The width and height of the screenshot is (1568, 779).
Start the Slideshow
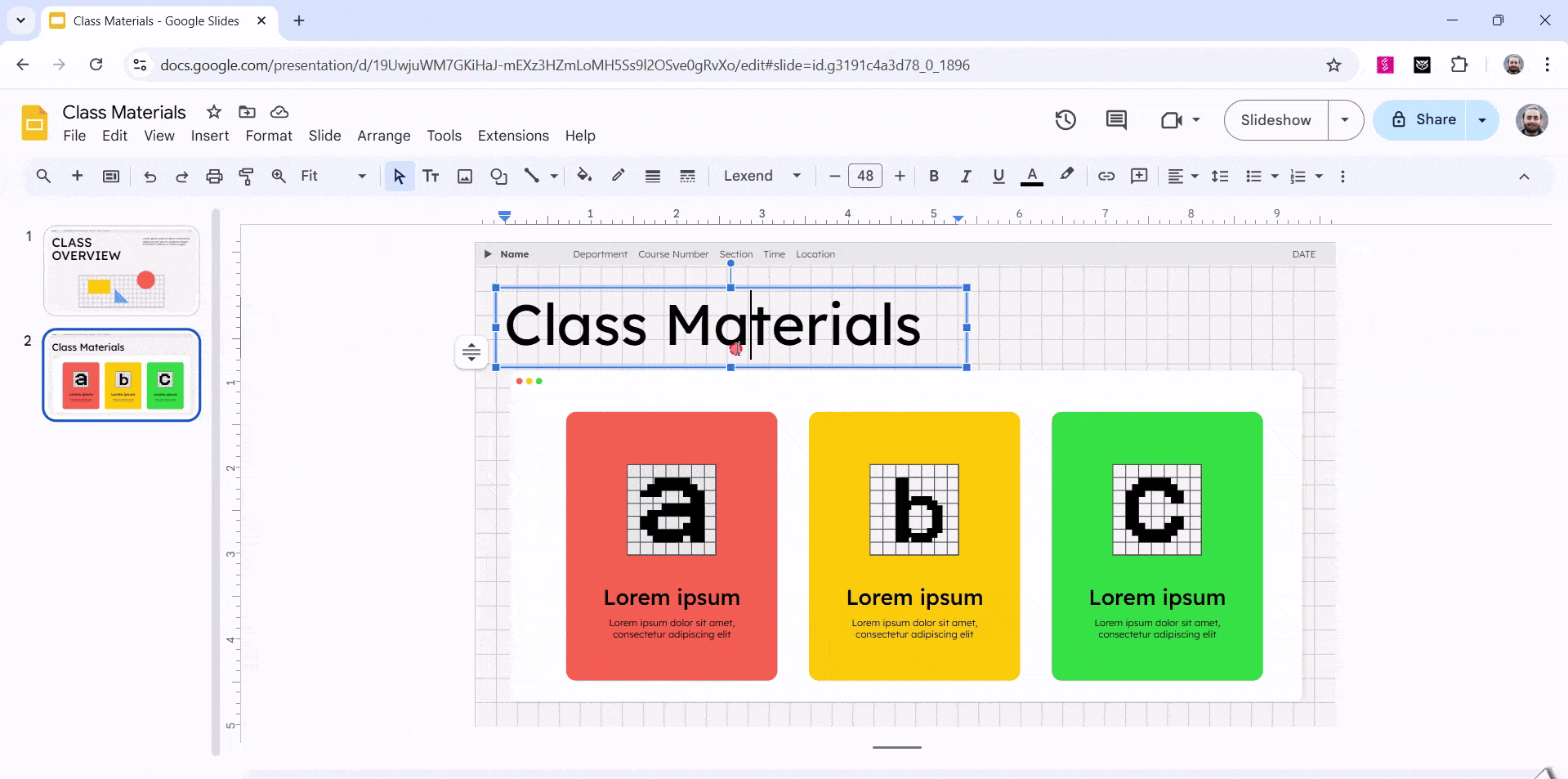tap(1275, 119)
